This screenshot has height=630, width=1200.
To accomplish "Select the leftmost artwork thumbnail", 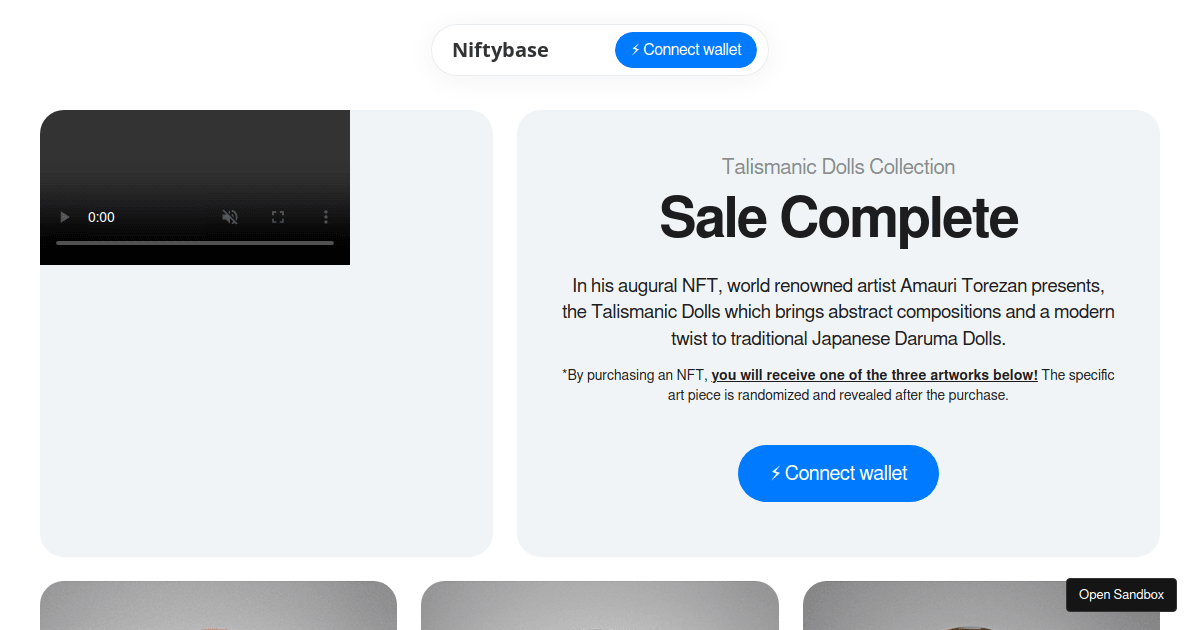I will (x=218, y=610).
